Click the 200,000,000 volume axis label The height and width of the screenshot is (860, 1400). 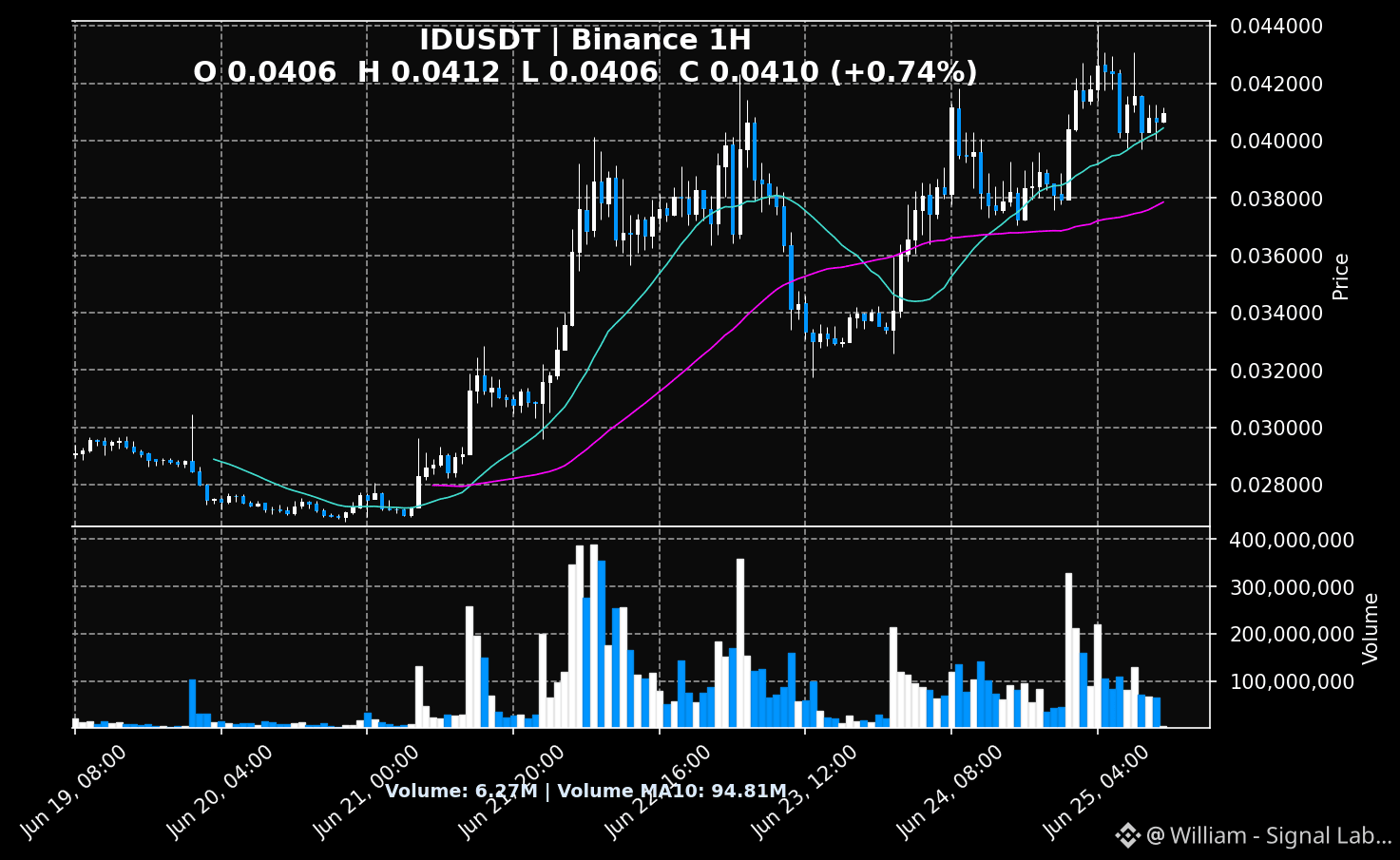click(x=1292, y=635)
